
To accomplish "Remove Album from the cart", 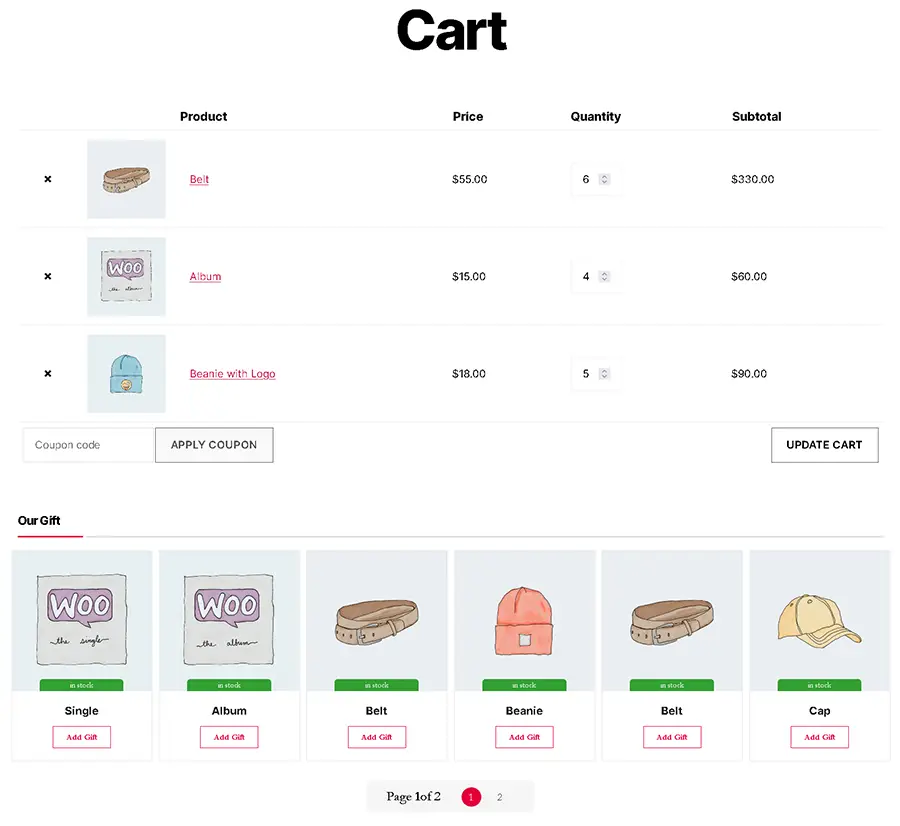I will pyautogui.click(x=47, y=276).
